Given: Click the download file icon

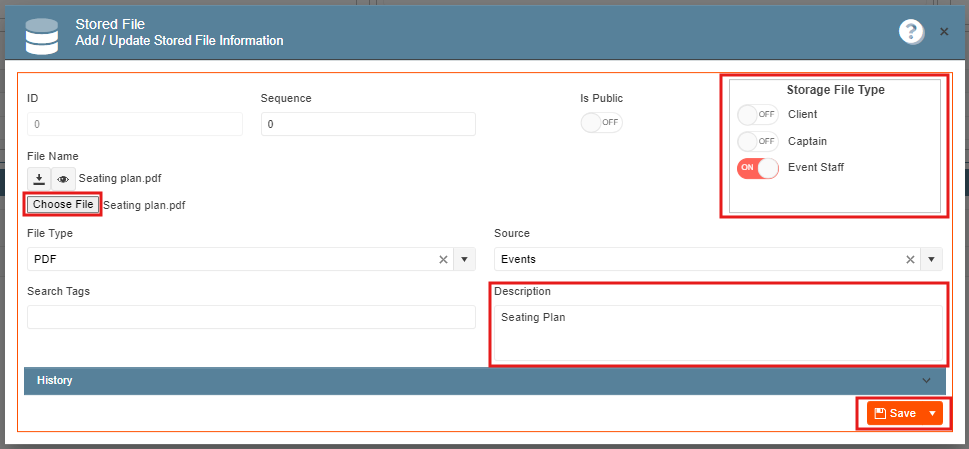Looking at the screenshot, I should 39,178.
